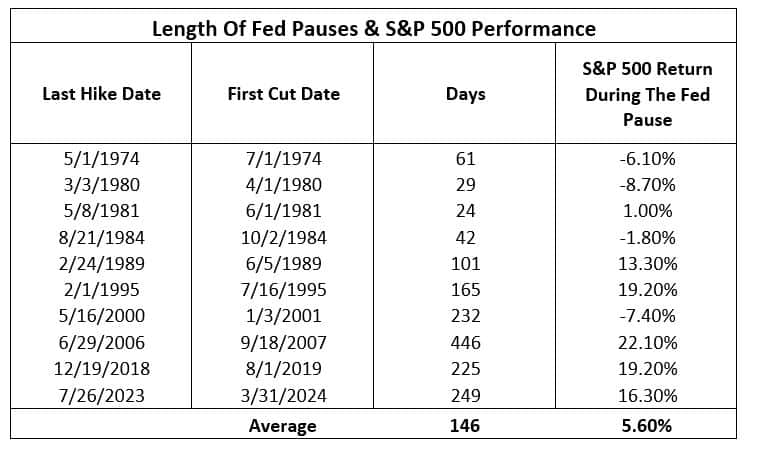Select the 12/19/2018 last hike date
The width and height of the screenshot is (763, 453).
tap(102, 369)
